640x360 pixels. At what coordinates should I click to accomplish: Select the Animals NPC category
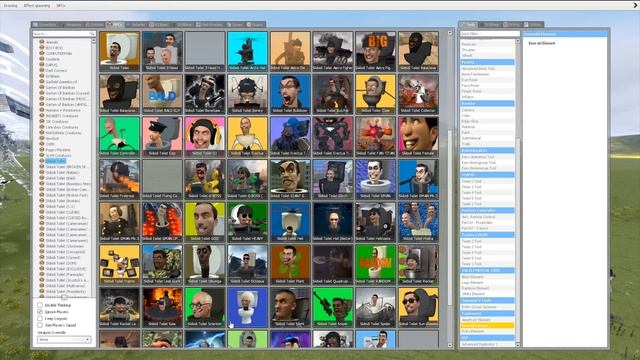tap(52, 42)
